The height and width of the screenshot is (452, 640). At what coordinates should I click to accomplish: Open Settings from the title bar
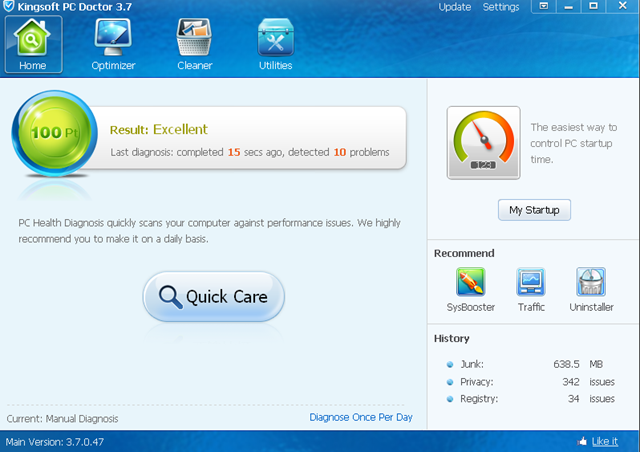pos(501,7)
